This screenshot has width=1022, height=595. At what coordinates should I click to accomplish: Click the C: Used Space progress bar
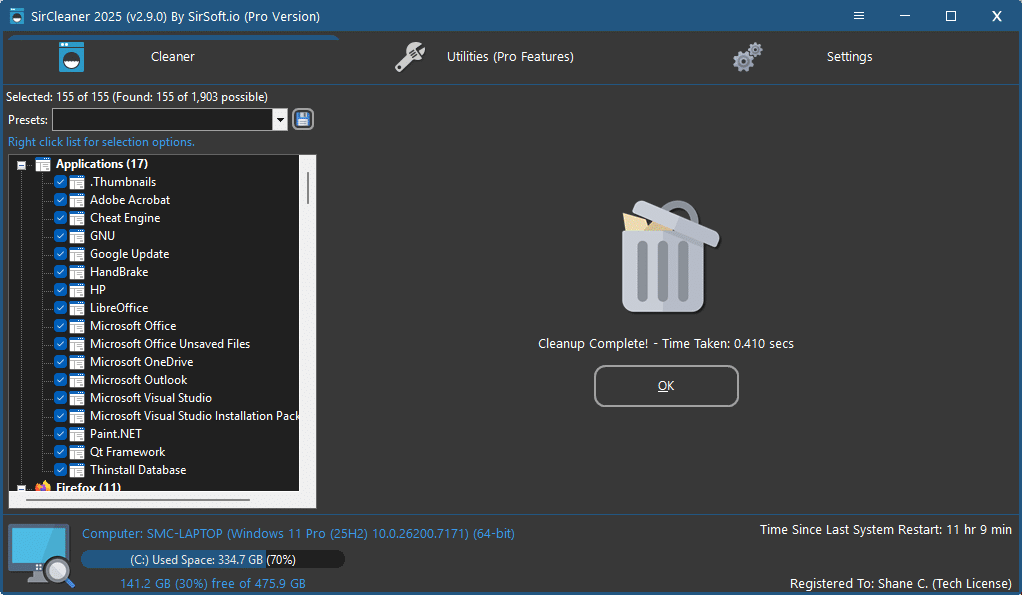point(212,559)
